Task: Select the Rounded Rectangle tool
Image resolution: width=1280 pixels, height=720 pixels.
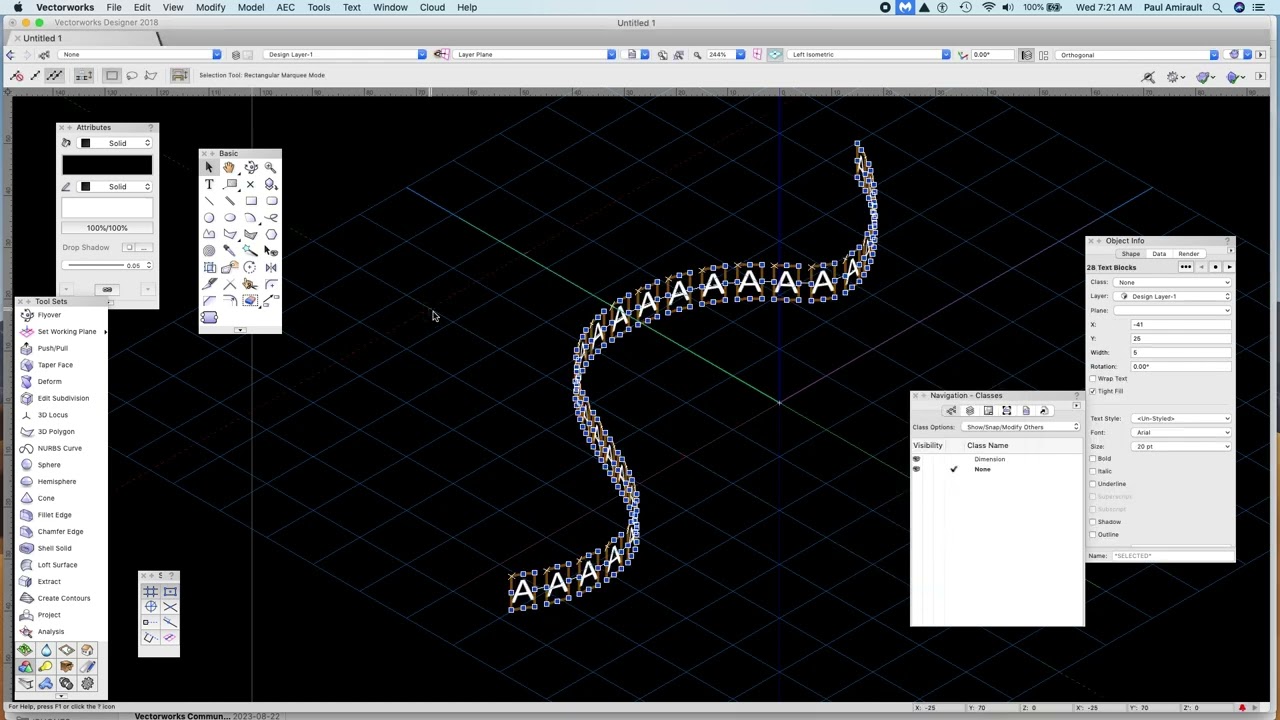Action: (x=271, y=201)
